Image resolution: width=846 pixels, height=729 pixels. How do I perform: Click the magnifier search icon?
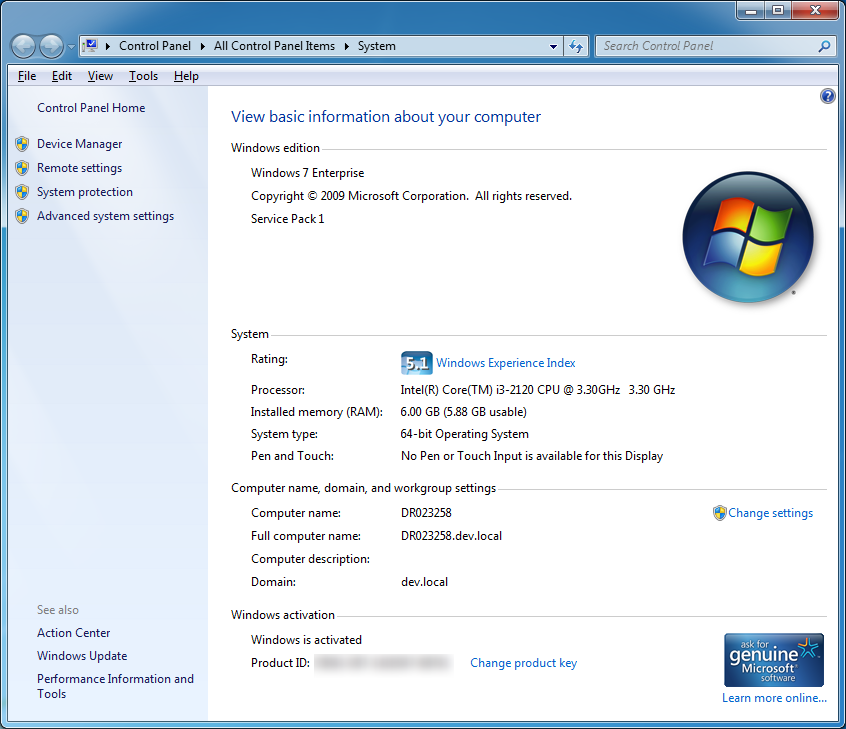point(824,46)
